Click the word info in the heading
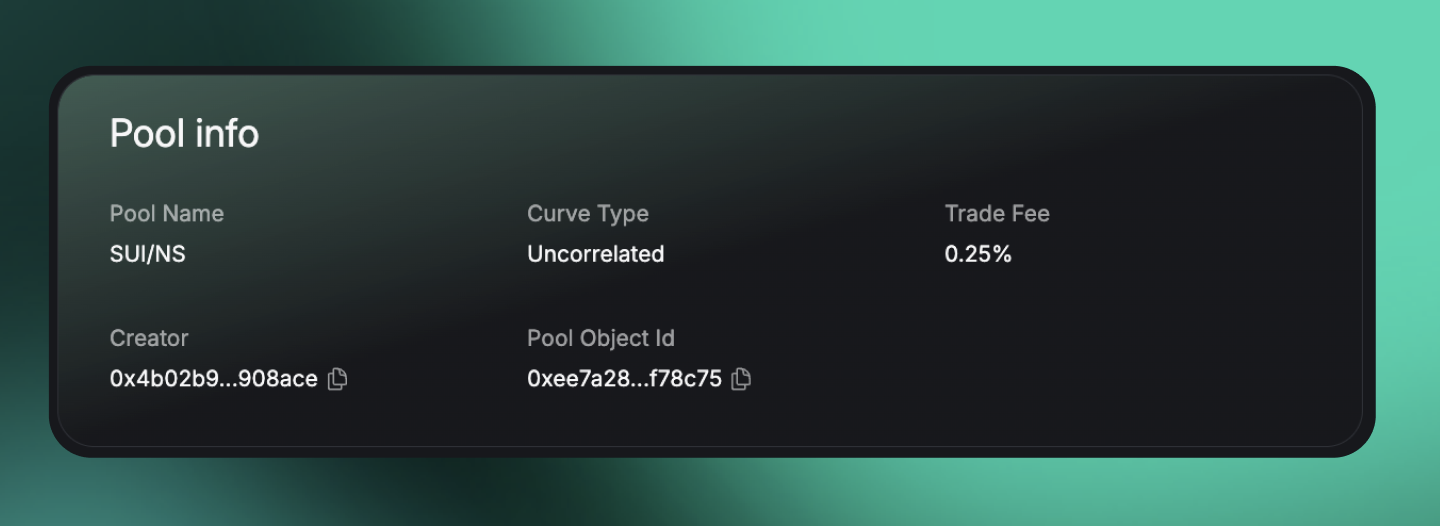Screen dimensions: 1440x526 pyautogui.click(x=229, y=134)
